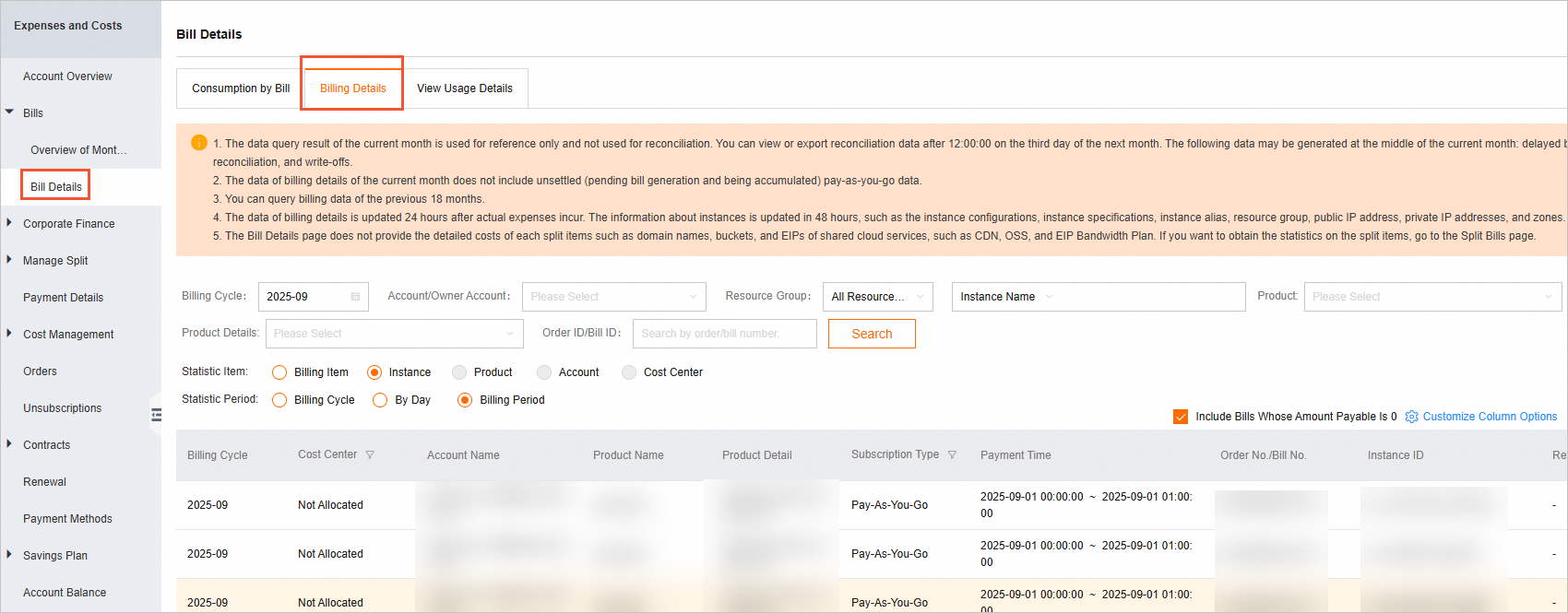Screen dimensions: 1568x613
Task: Click the Expenses and Costs sidebar title
Action: click(x=68, y=26)
